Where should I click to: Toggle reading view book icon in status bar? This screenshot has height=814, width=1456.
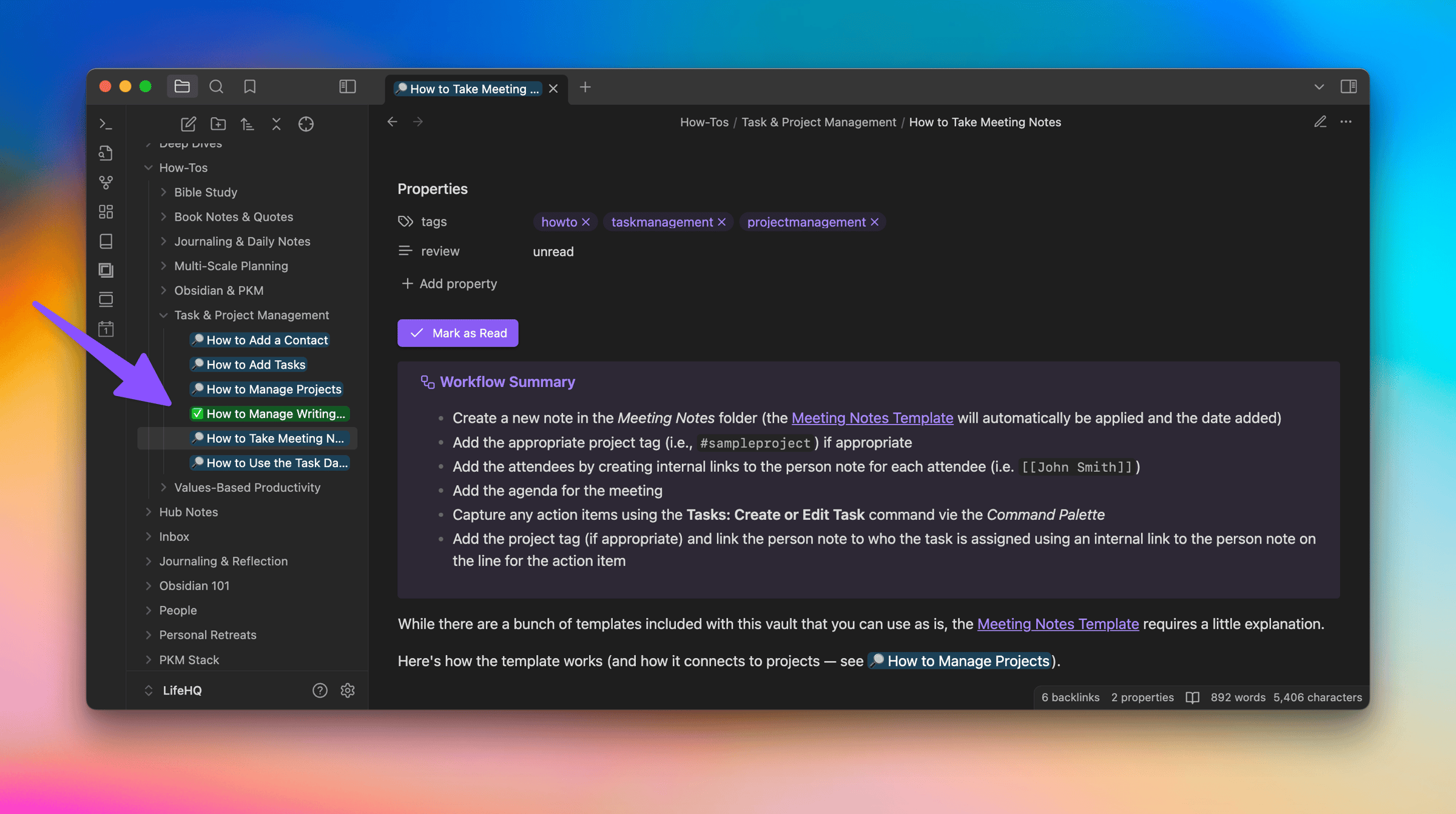tap(1192, 698)
